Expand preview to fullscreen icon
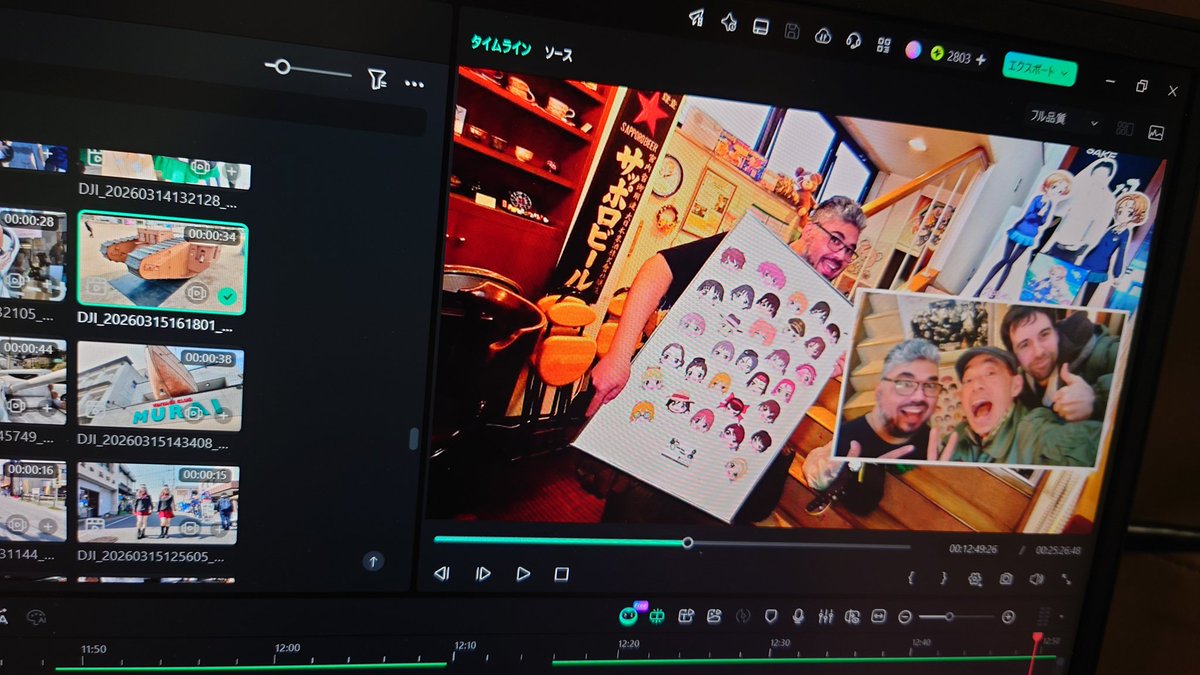1200x675 pixels. 1067,579
